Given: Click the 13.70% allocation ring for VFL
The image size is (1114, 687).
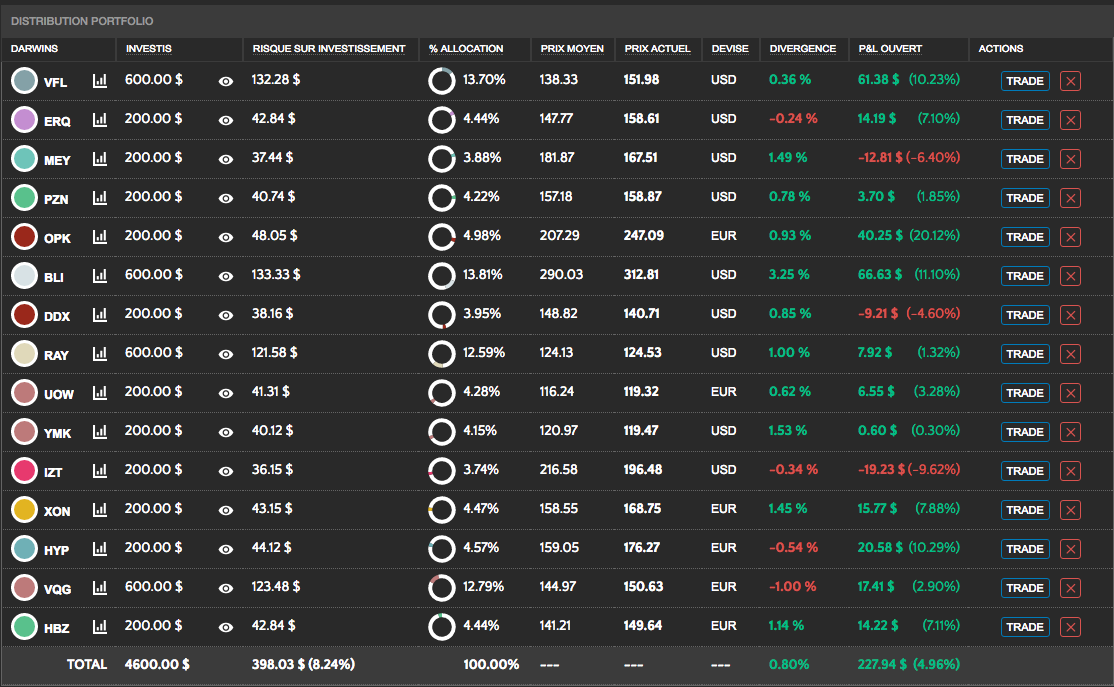Looking at the screenshot, I should point(442,81).
